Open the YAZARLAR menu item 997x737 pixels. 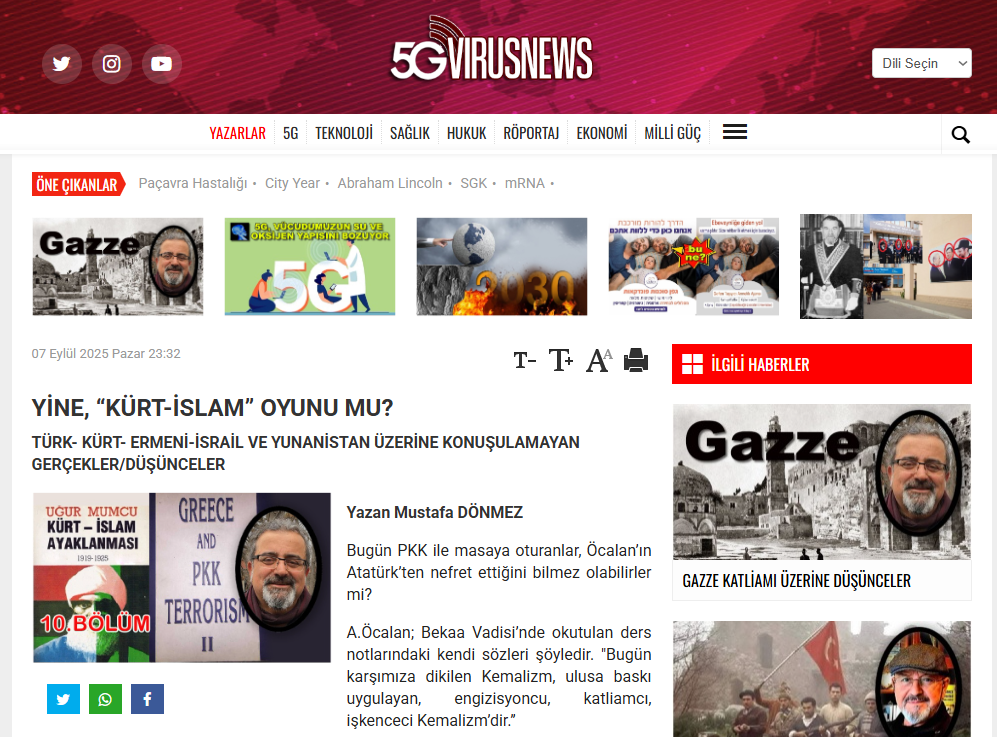pyautogui.click(x=237, y=133)
